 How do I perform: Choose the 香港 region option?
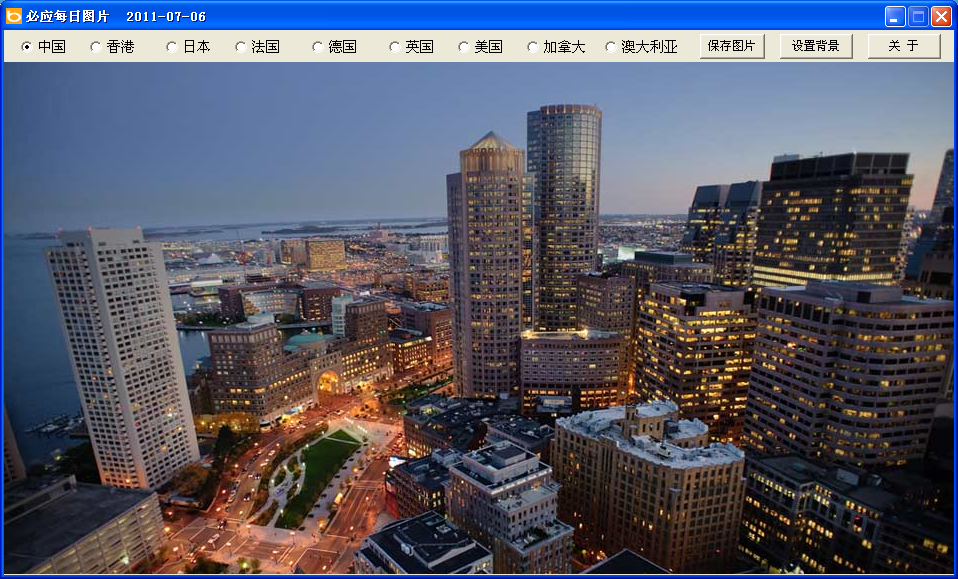(x=96, y=47)
